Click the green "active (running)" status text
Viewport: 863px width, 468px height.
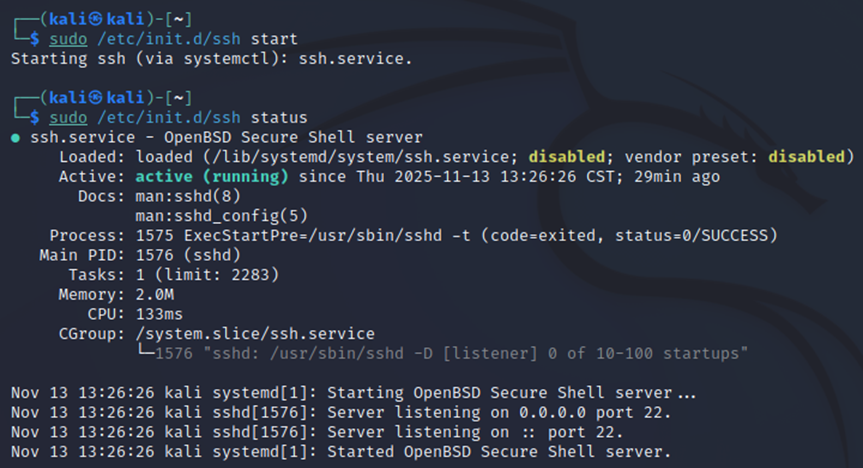[212, 177]
